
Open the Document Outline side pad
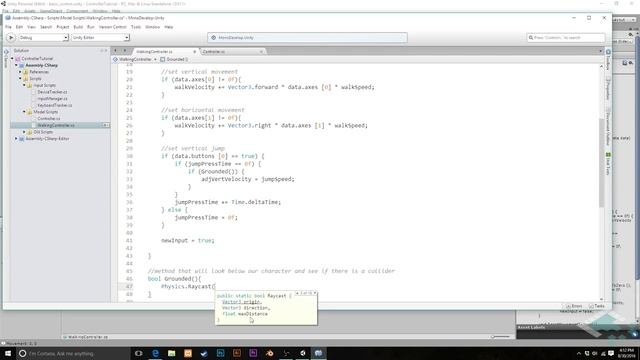(x=608, y=127)
